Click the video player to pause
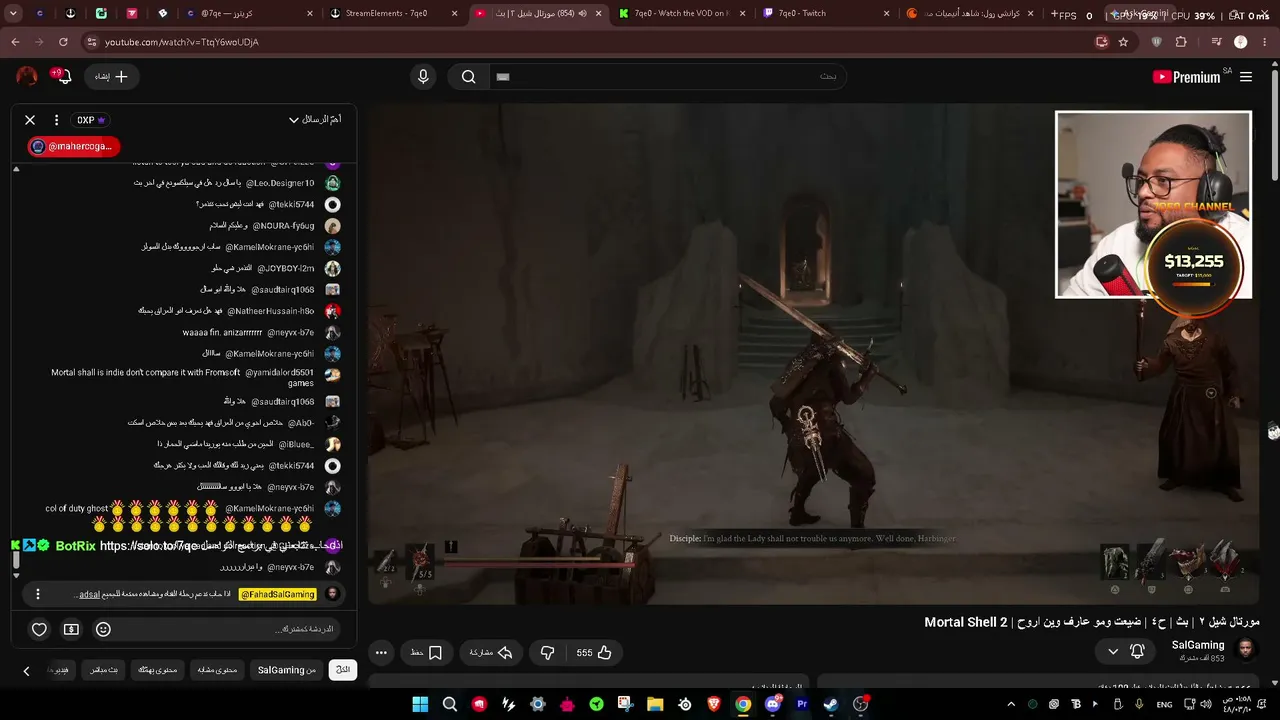1280x720 pixels. click(x=813, y=354)
